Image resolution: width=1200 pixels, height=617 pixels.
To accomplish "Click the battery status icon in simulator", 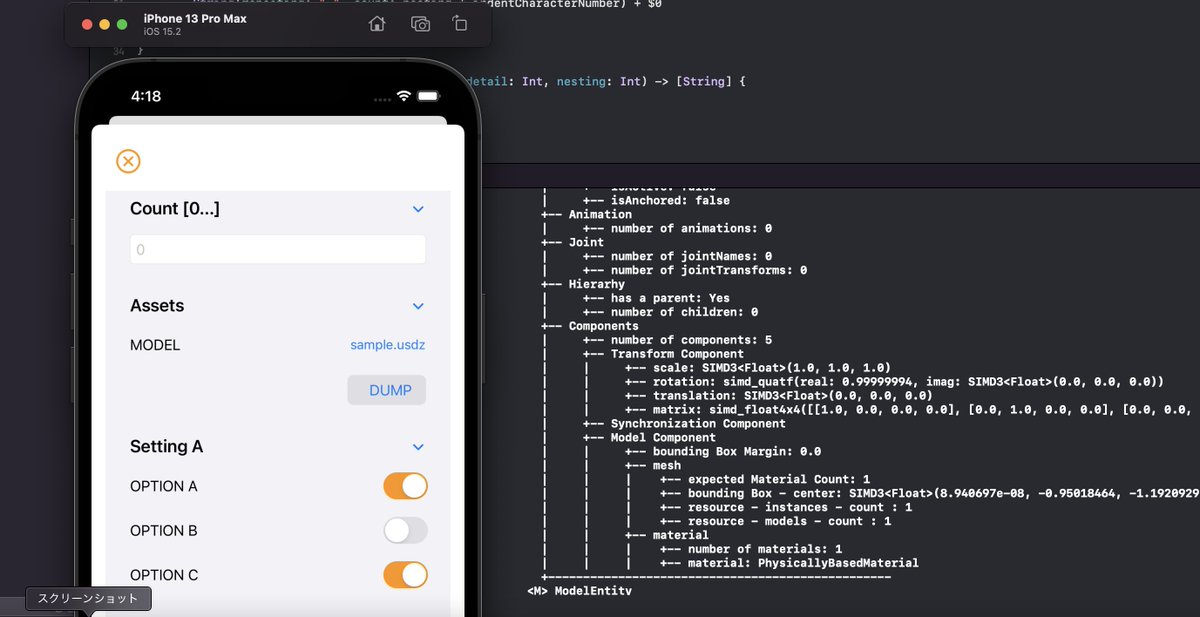I will (430, 96).
